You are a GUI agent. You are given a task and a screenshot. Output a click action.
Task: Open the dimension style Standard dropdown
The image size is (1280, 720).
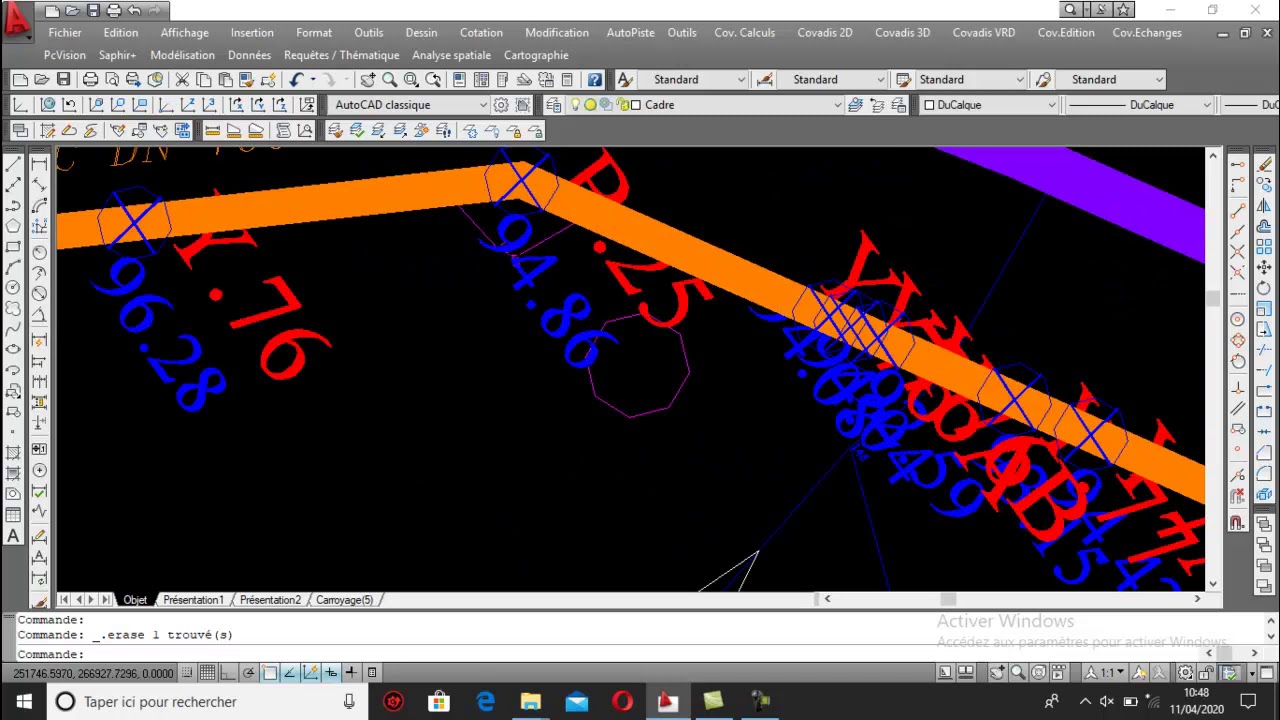click(831, 79)
